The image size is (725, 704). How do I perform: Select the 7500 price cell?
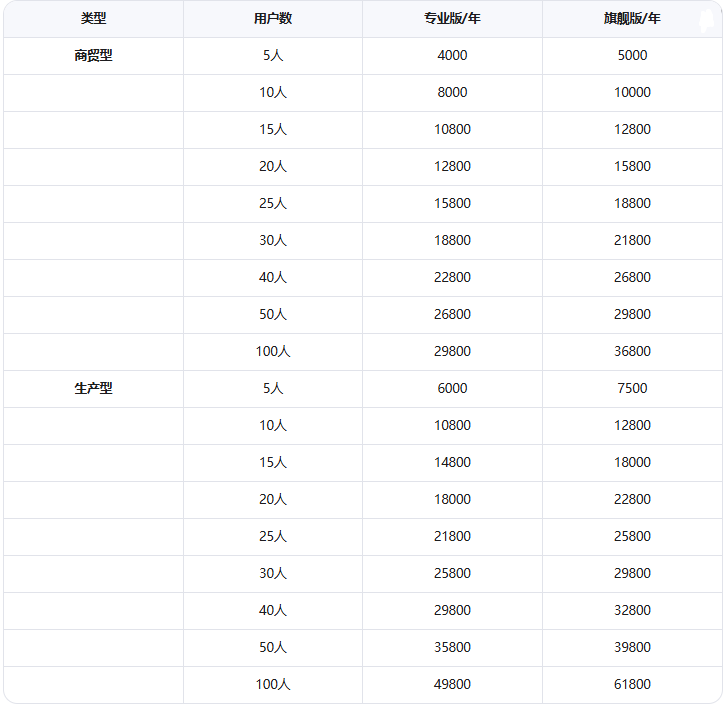pyautogui.click(x=632, y=388)
